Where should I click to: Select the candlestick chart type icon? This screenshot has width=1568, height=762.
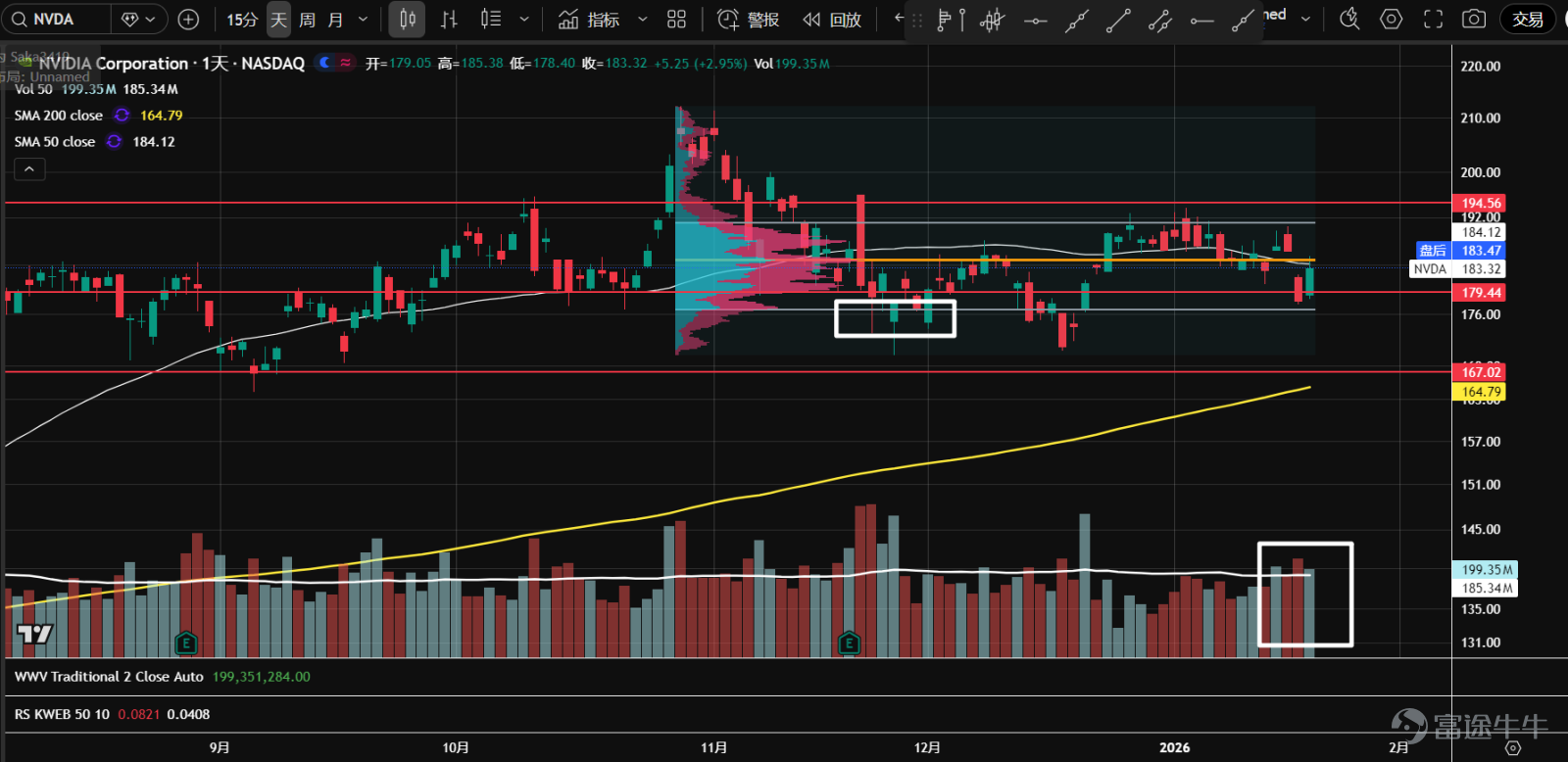click(407, 19)
